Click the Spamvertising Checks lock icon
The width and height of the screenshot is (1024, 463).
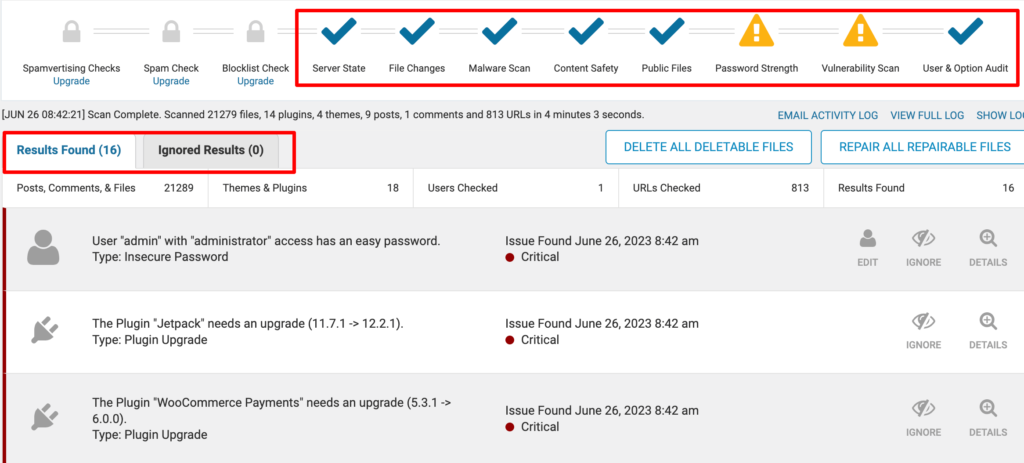click(x=72, y=31)
